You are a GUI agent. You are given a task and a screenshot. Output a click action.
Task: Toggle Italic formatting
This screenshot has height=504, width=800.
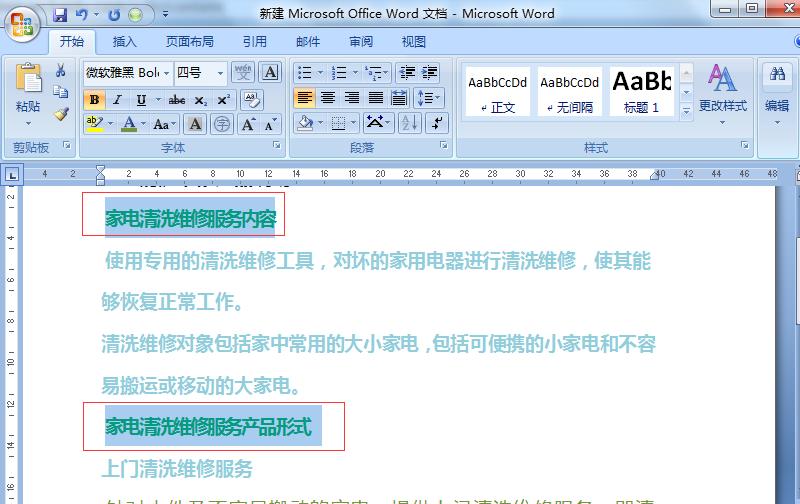click(117, 100)
